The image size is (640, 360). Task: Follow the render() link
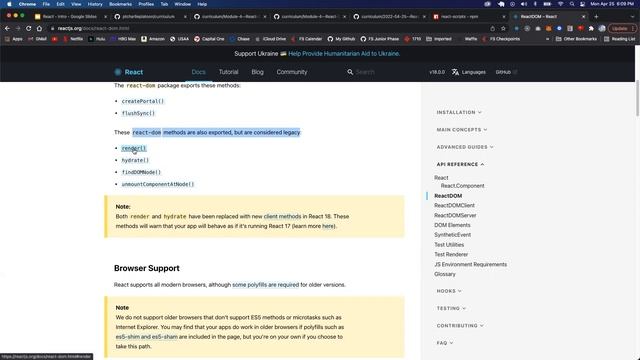point(134,149)
